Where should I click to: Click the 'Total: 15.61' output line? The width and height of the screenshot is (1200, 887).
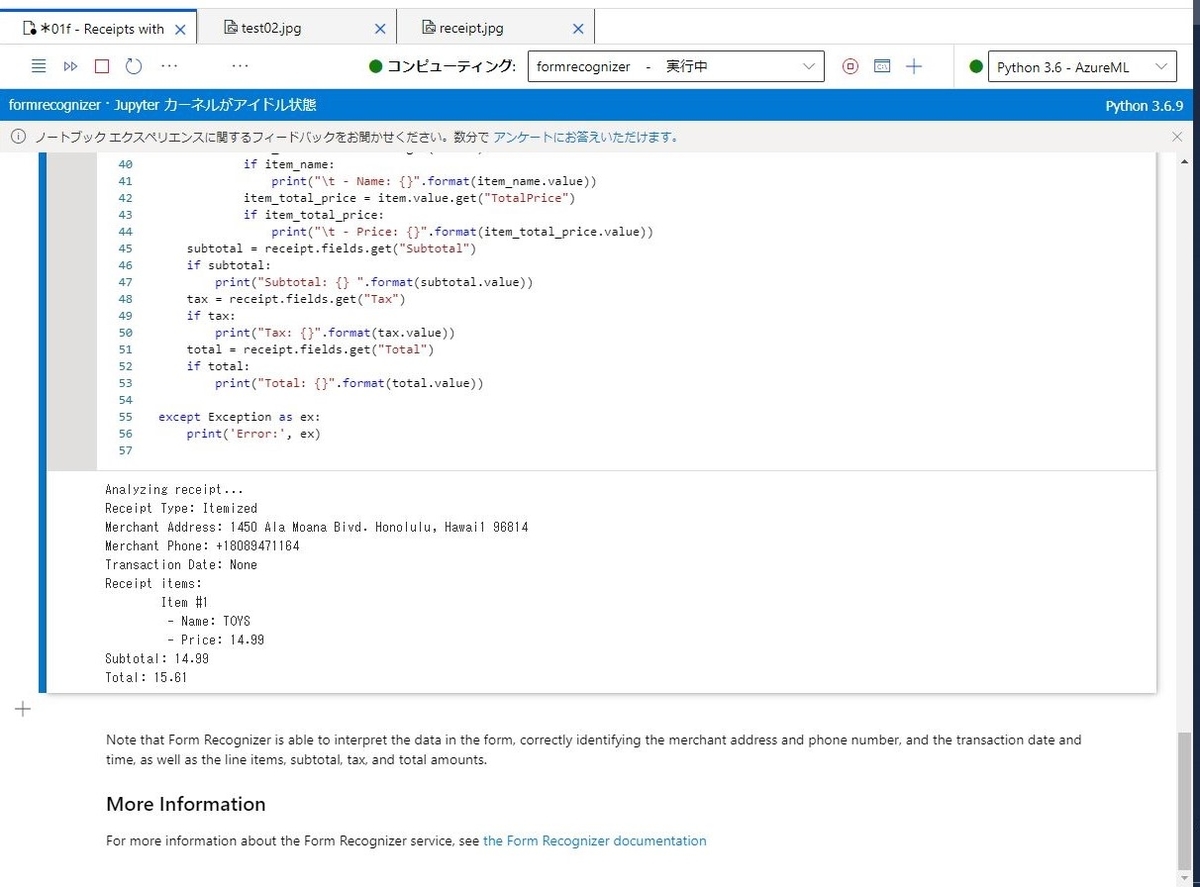146,678
